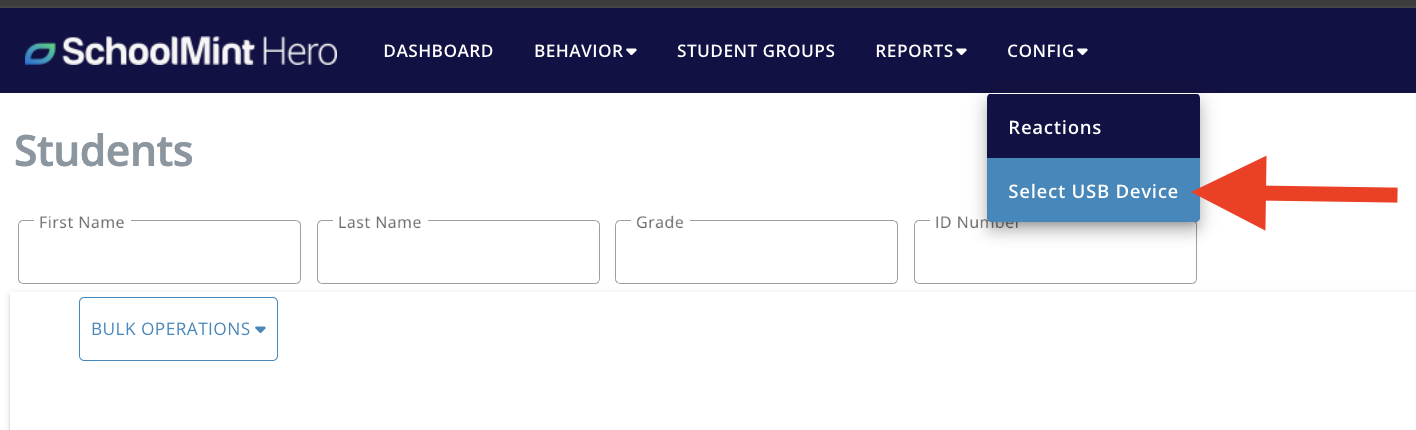The height and width of the screenshot is (430, 1416).
Task: Click into the ID Number field
Action: (x=1055, y=252)
